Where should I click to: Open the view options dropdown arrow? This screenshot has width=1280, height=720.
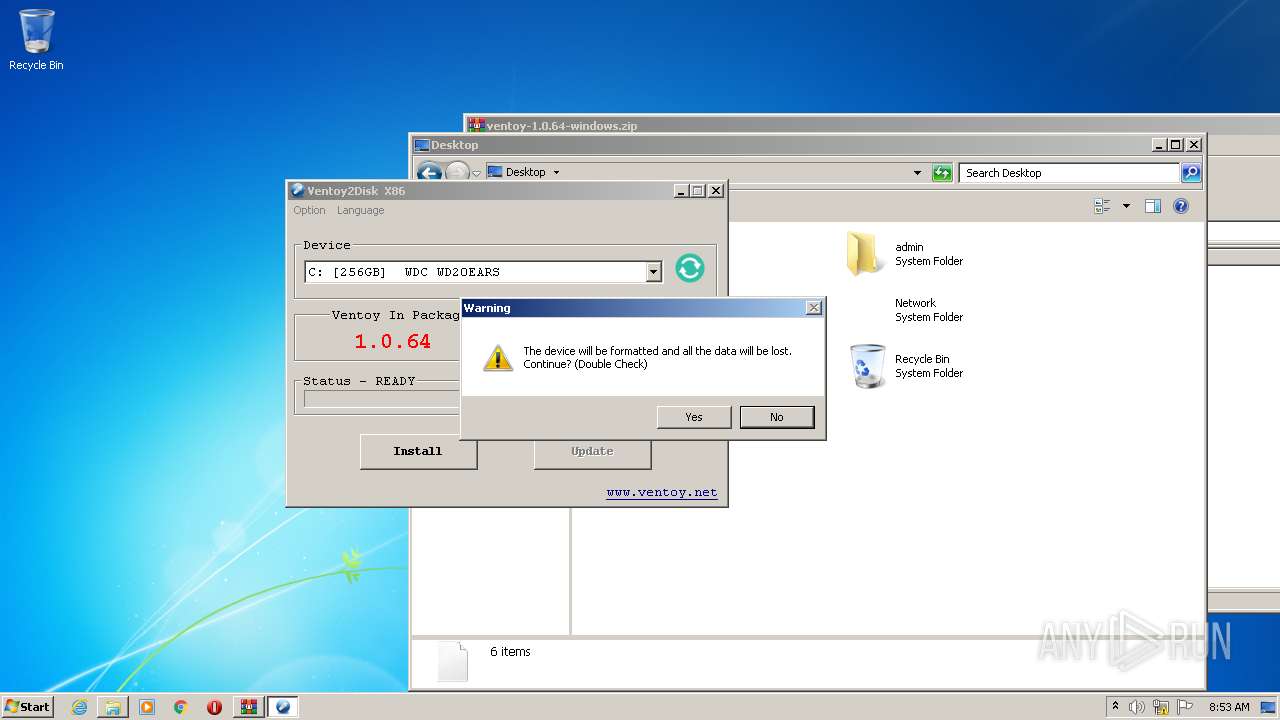[x=1126, y=206]
